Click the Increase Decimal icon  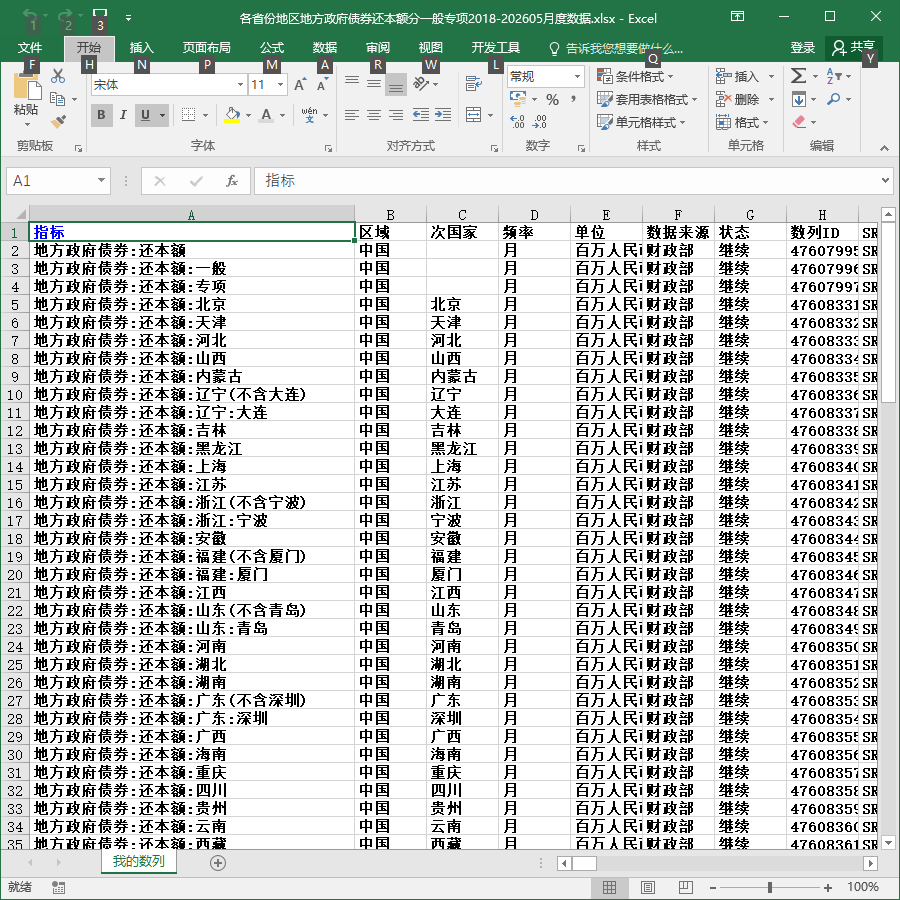pos(517,121)
